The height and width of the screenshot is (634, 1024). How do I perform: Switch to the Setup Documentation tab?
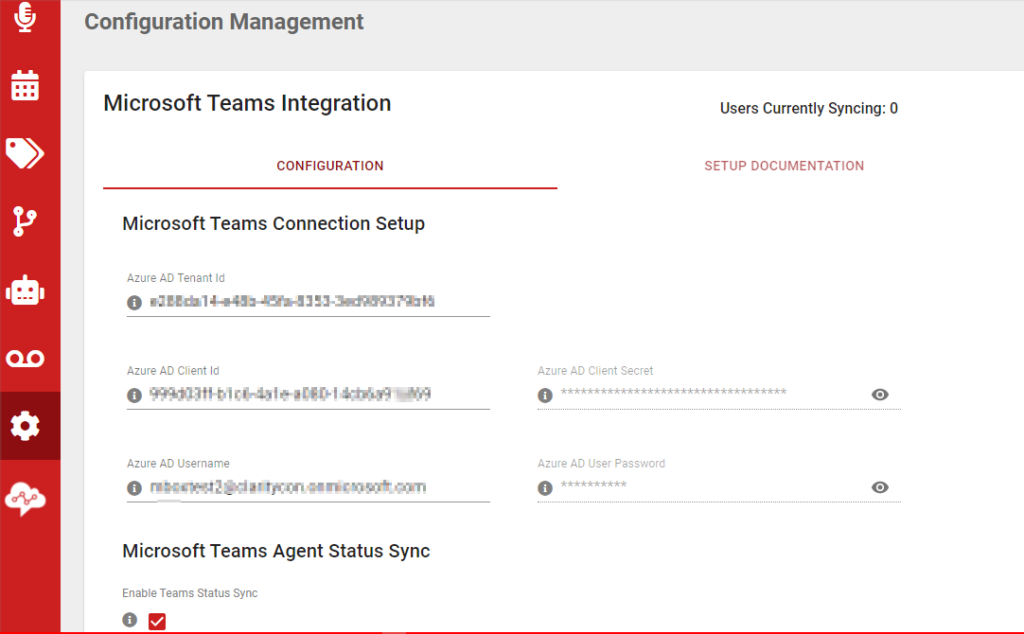[x=784, y=165]
